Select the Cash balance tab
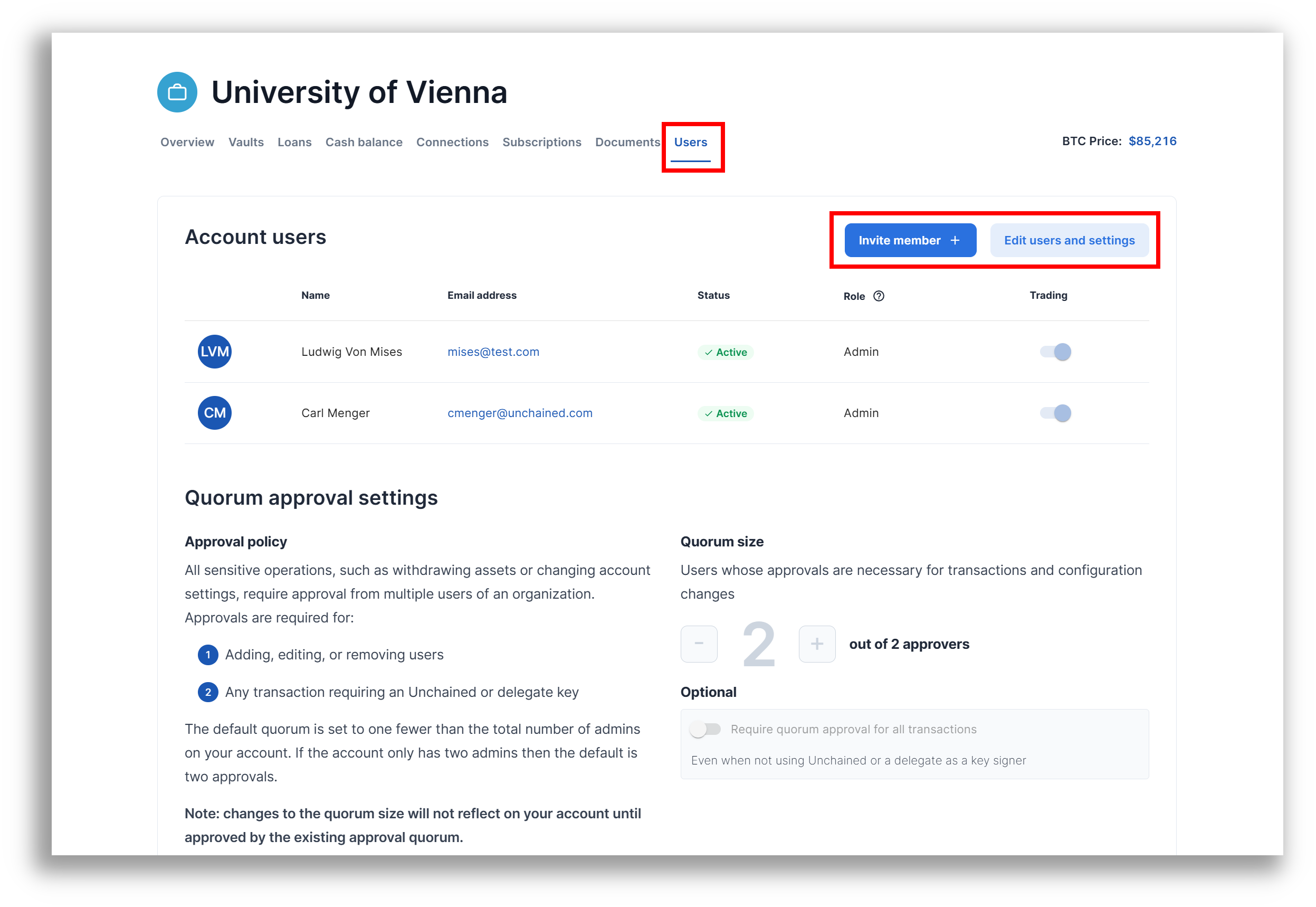 point(364,142)
